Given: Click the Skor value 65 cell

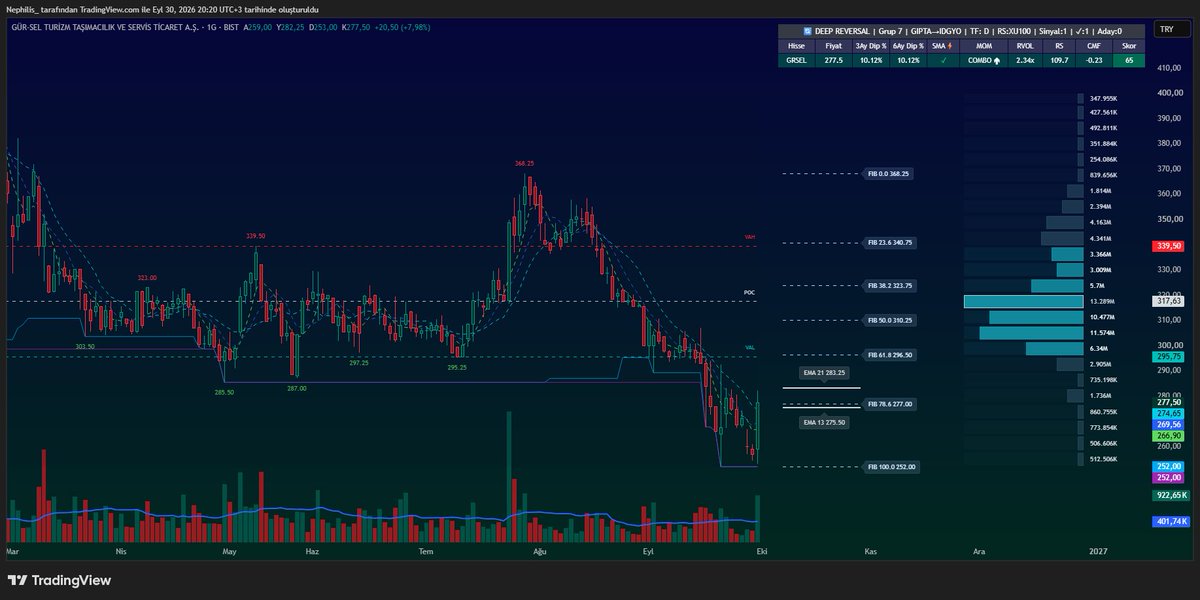Looking at the screenshot, I should point(1128,61).
